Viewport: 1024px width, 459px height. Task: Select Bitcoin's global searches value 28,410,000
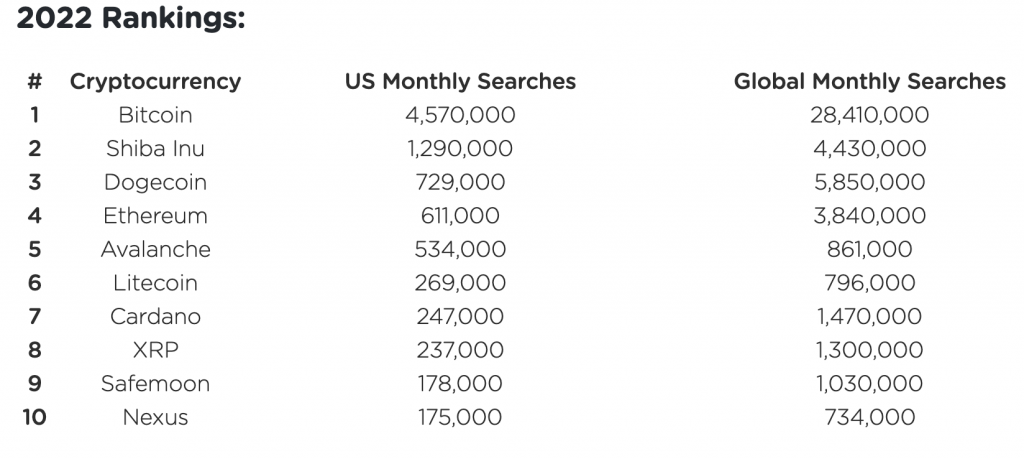point(869,115)
